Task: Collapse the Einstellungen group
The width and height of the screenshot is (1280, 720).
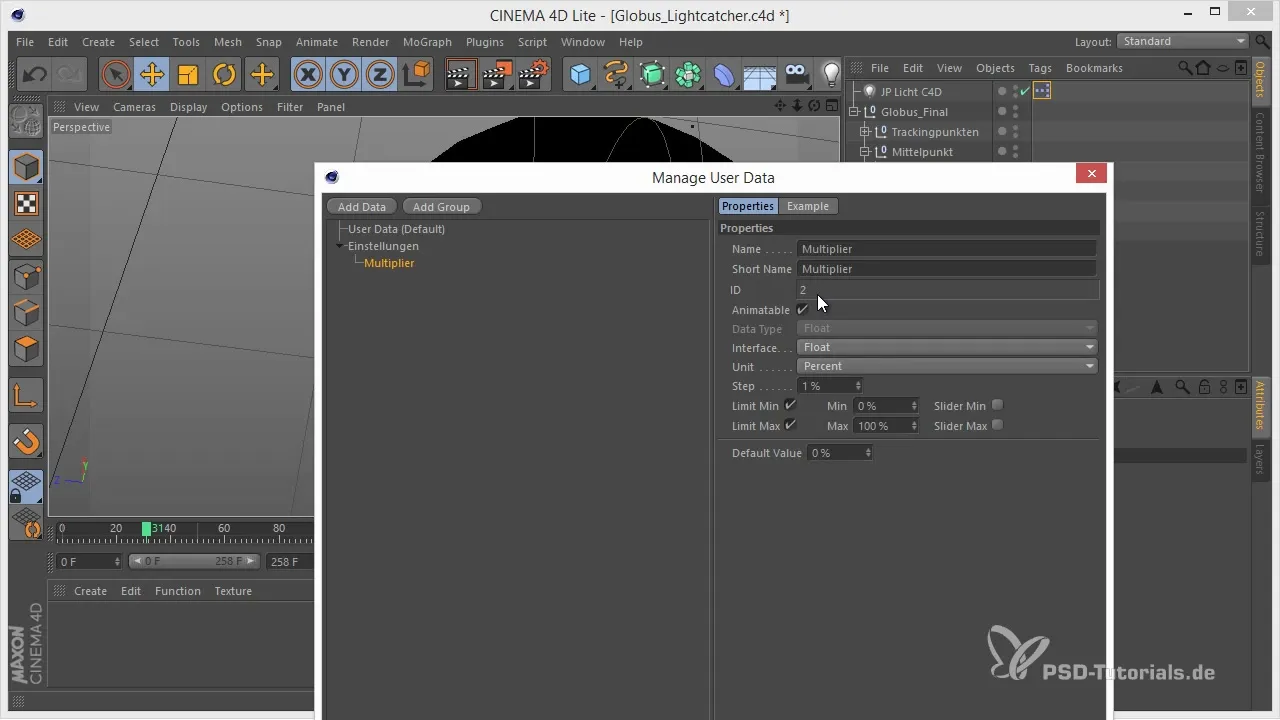Action: pos(341,246)
